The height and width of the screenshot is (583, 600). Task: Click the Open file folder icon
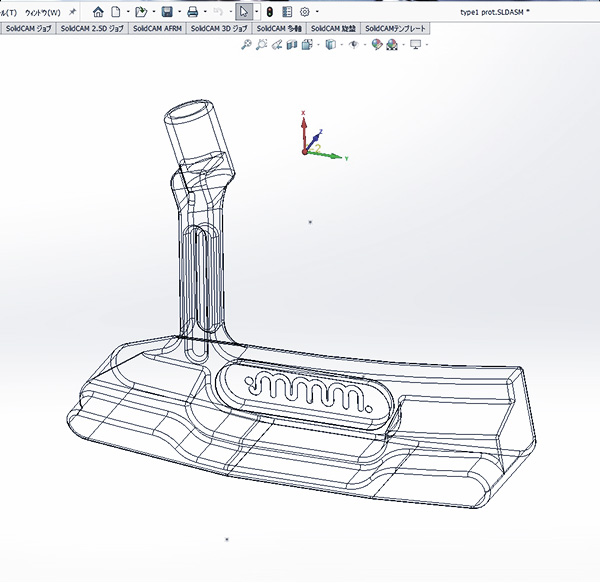(141, 11)
